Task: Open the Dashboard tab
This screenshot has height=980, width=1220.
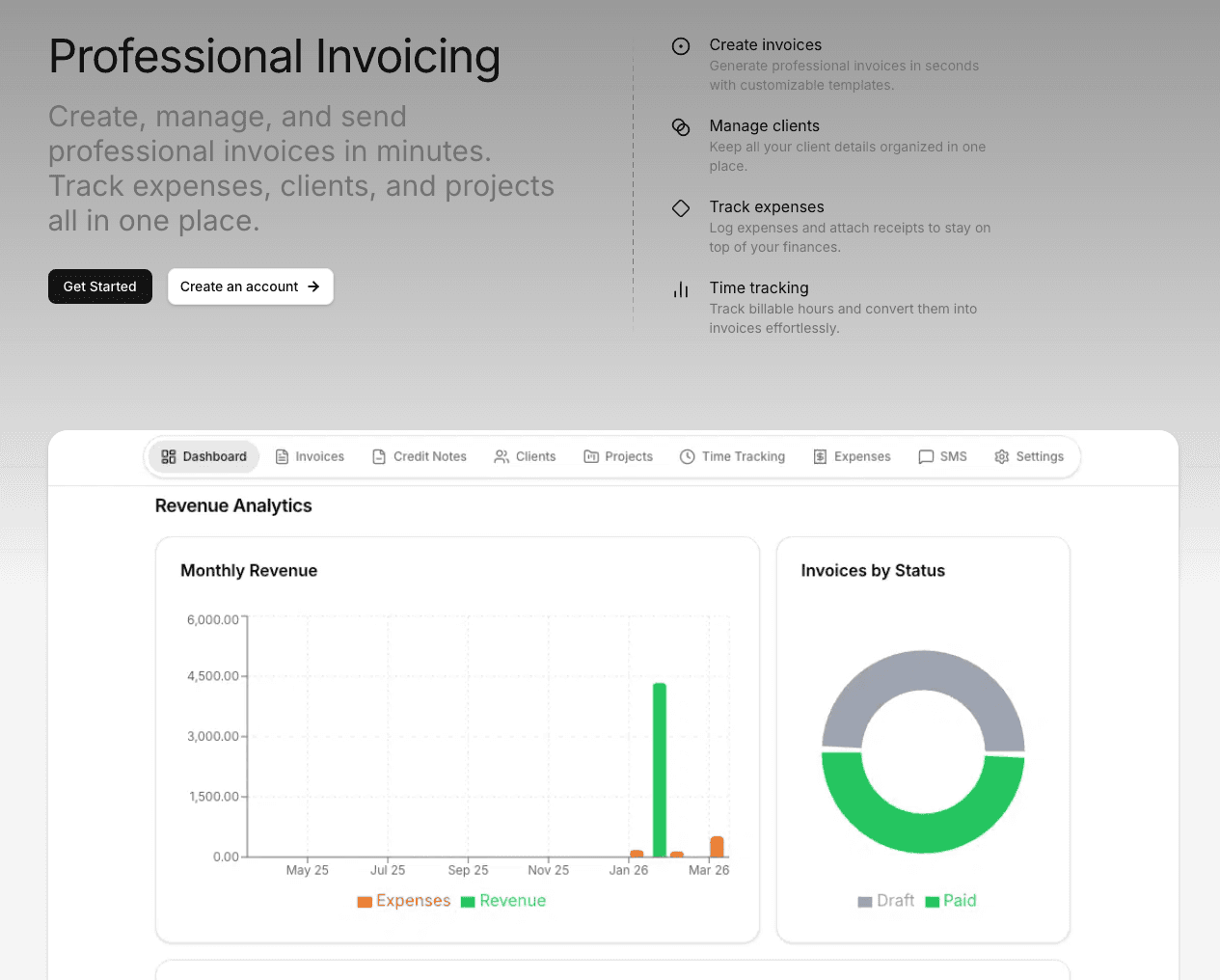Action: coord(203,456)
